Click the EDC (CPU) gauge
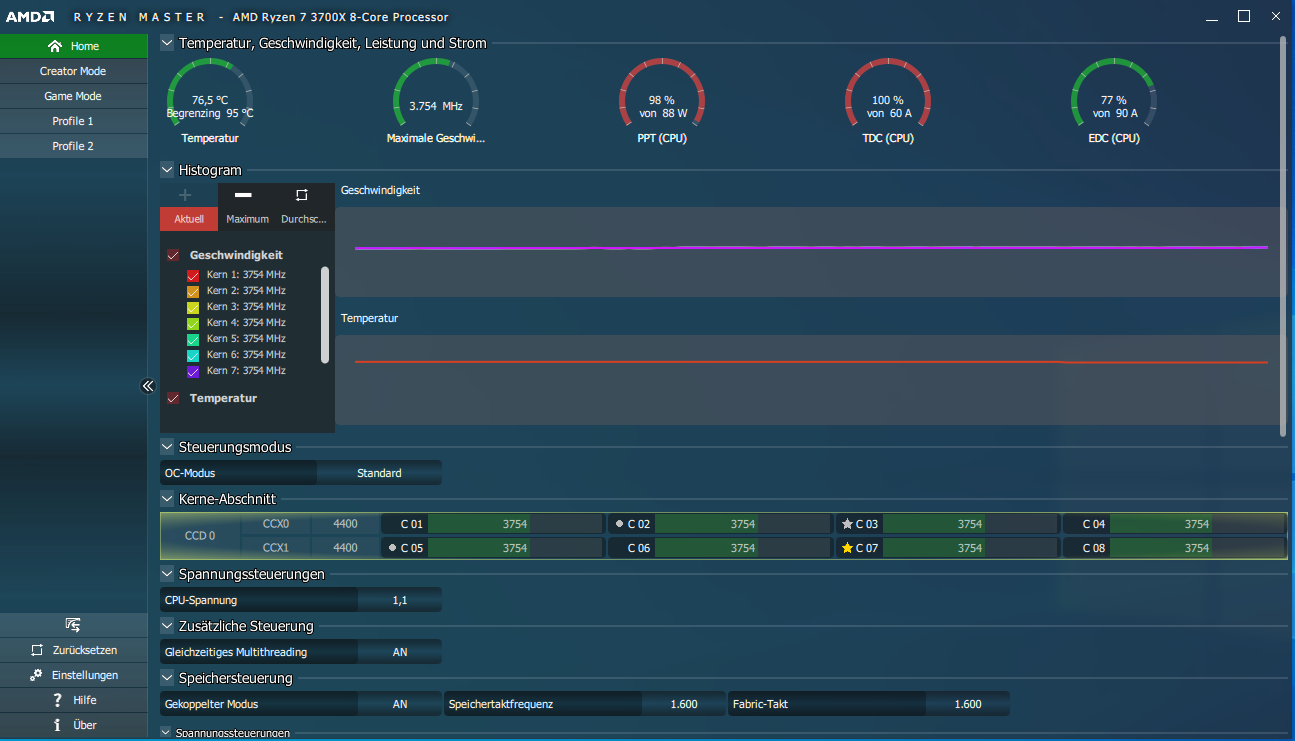 (1114, 93)
